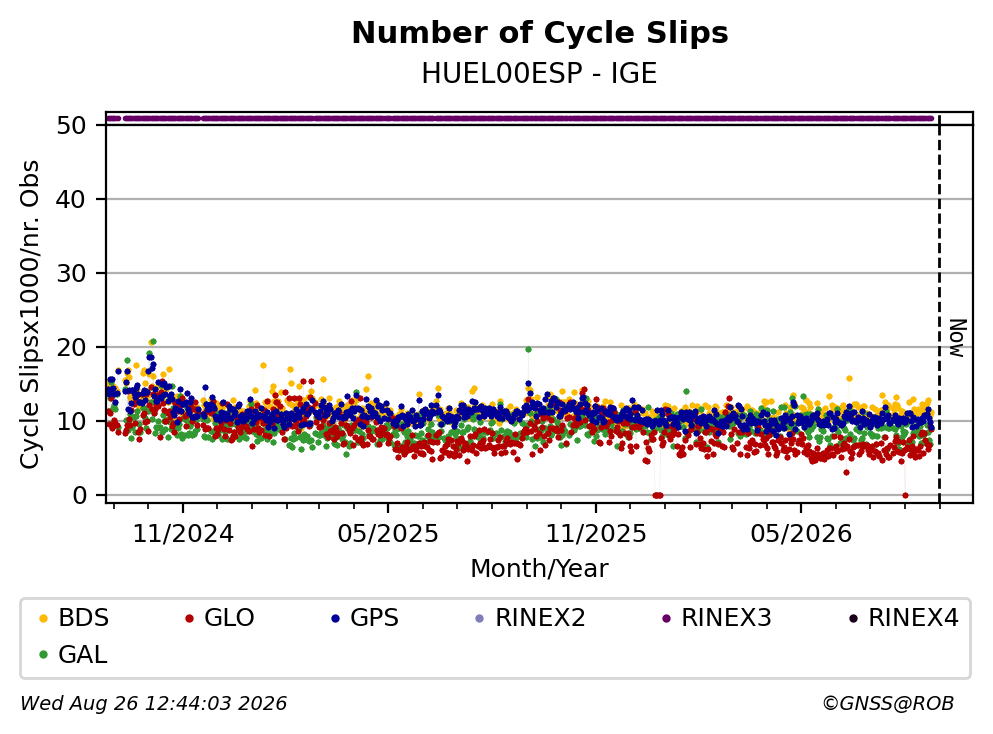Click the 11/2025 x-axis tick label
Viewport: 993px width, 734px height.
596,534
